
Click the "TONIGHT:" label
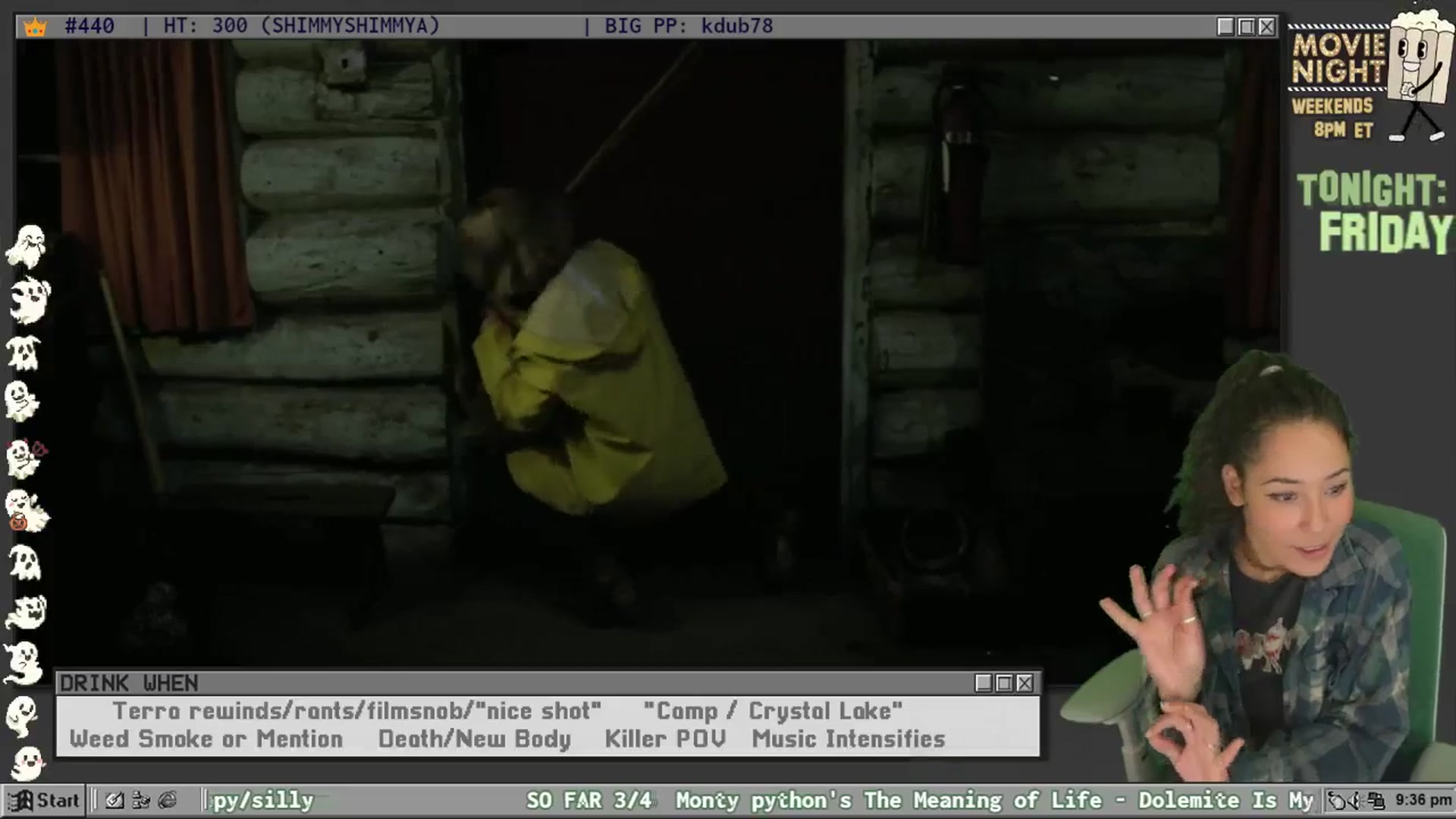coord(1371,190)
